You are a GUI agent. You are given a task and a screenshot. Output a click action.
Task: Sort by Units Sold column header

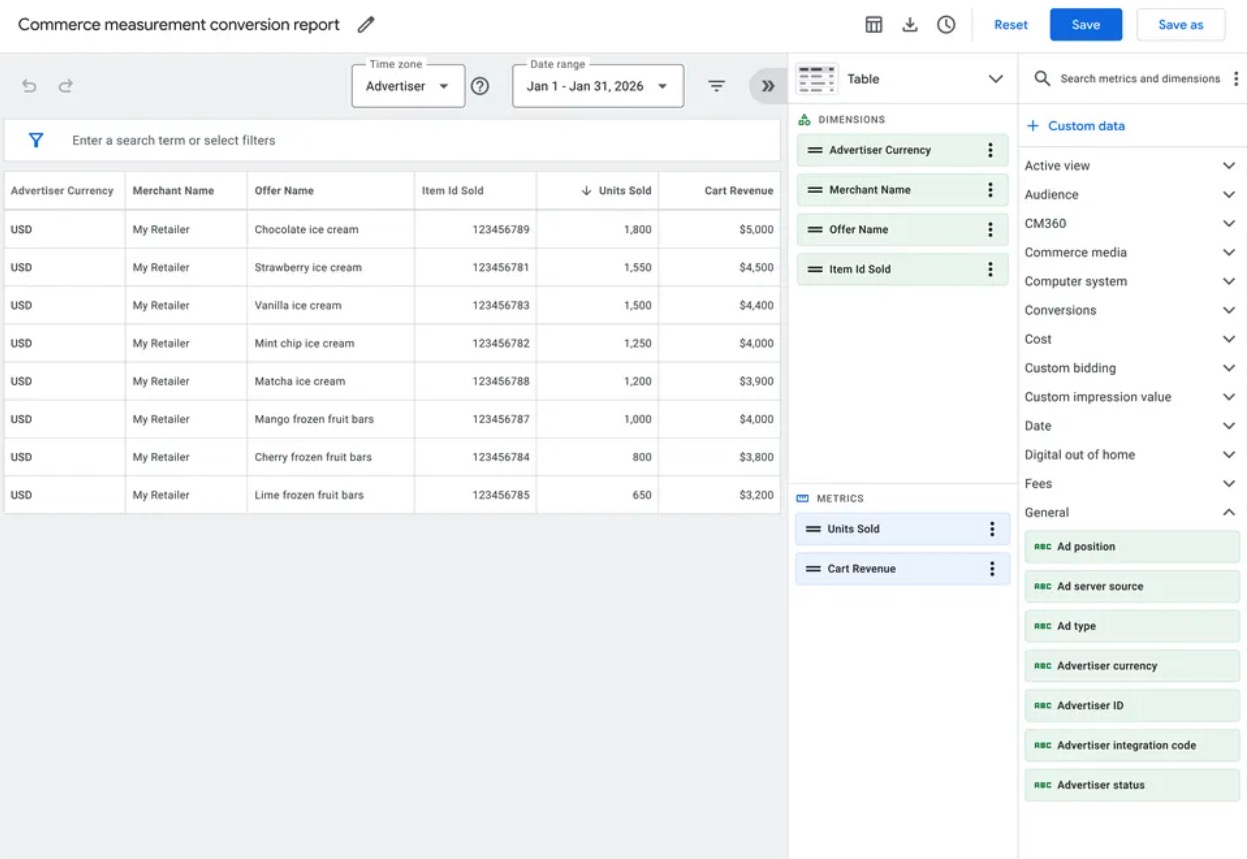point(617,191)
